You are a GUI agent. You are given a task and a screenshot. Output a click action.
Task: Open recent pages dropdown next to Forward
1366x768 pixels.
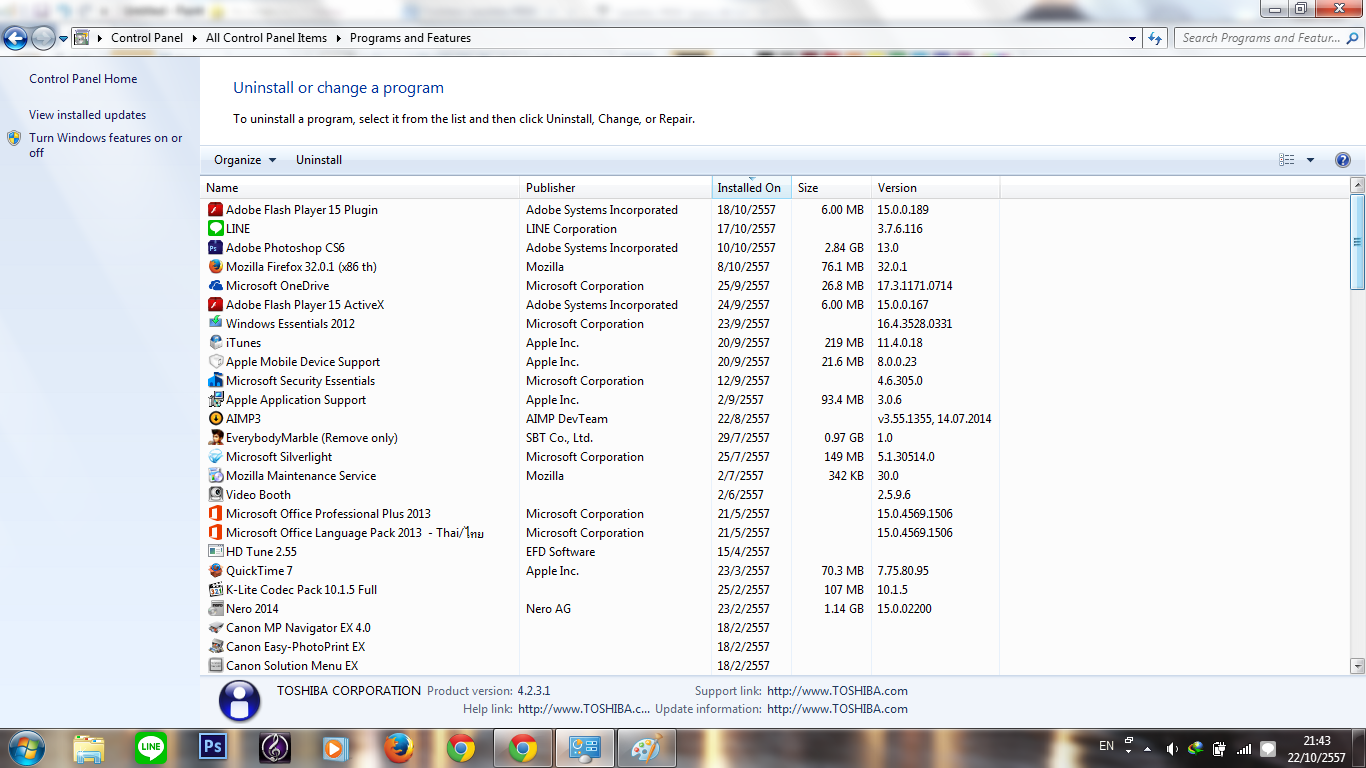point(64,39)
